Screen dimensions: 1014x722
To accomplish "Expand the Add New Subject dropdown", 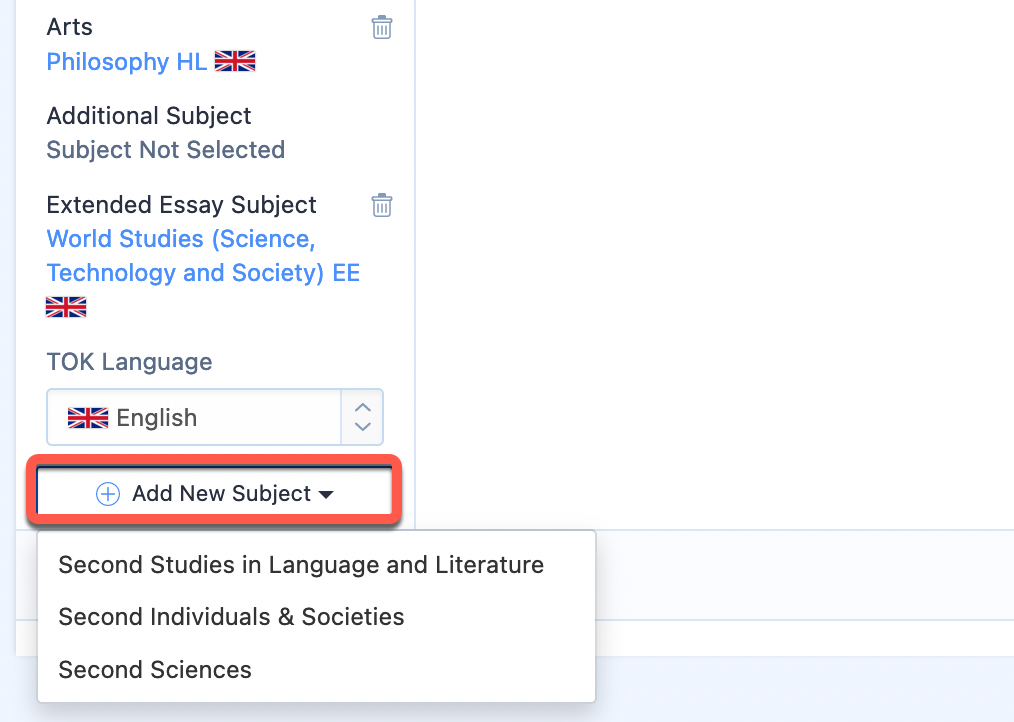I will pyautogui.click(x=215, y=493).
